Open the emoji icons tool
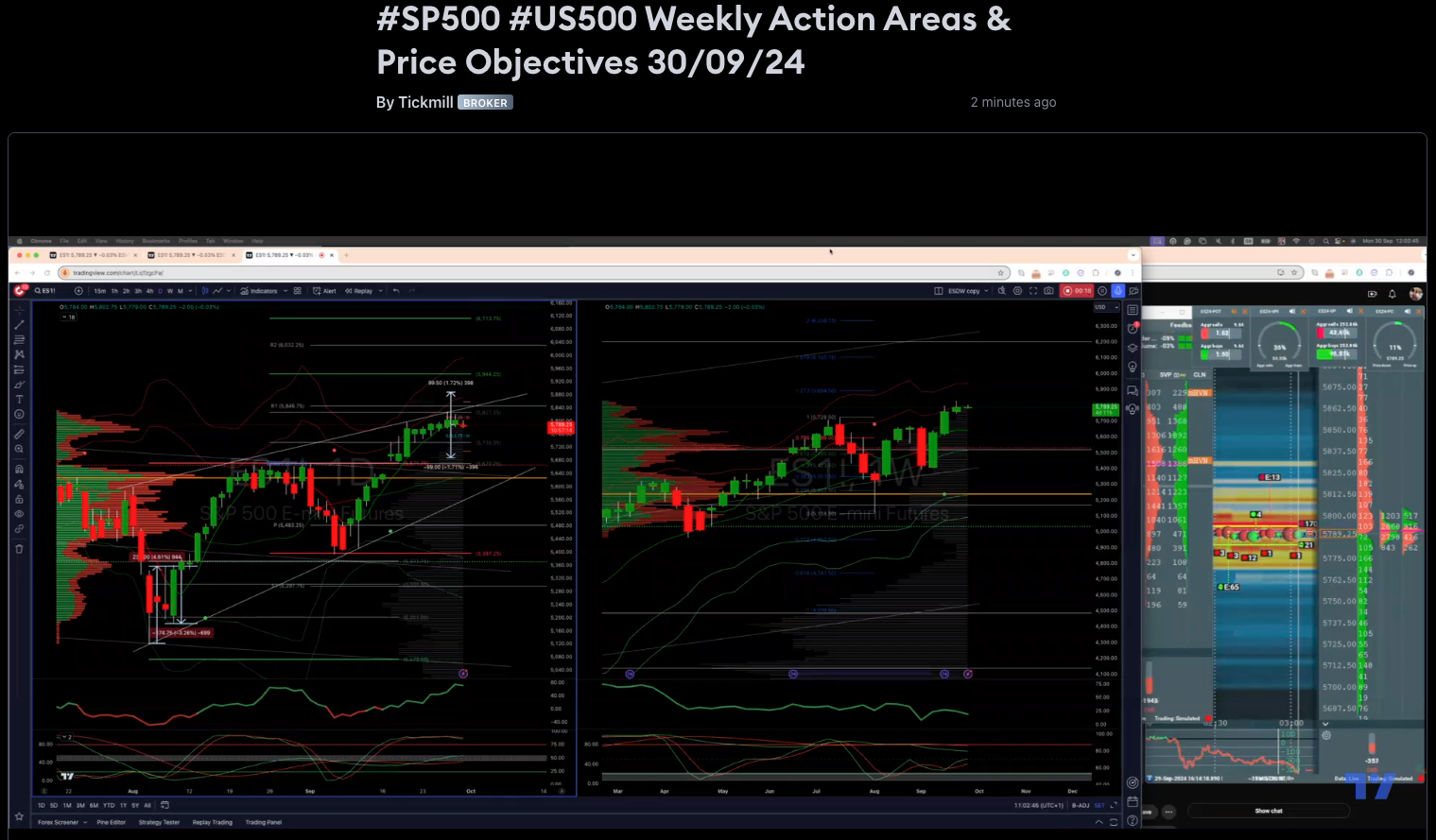 (x=19, y=414)
